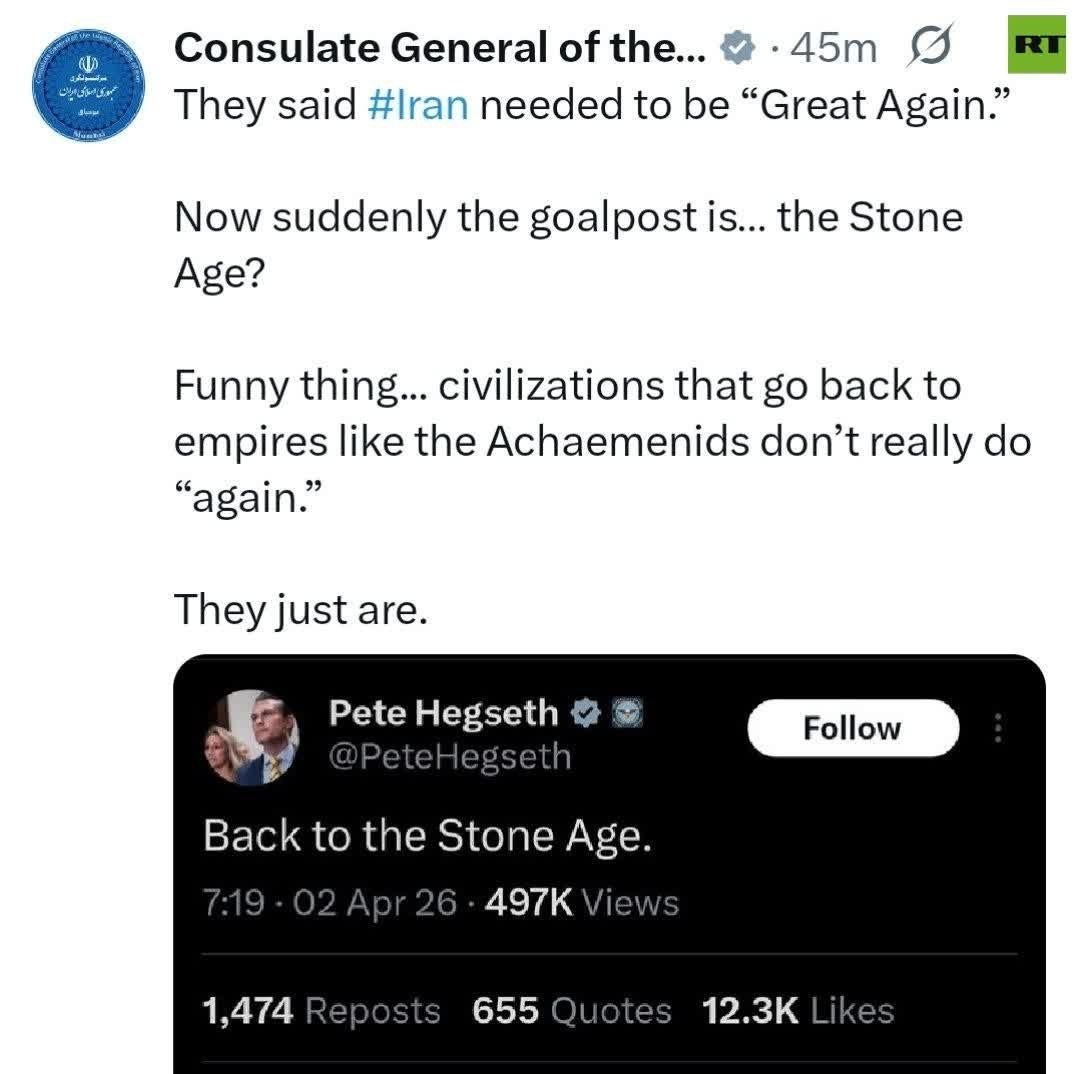Screen dimensions: 1080x1074
Task: Open the @PeteHegseth handle
Action: coord(449,756)
